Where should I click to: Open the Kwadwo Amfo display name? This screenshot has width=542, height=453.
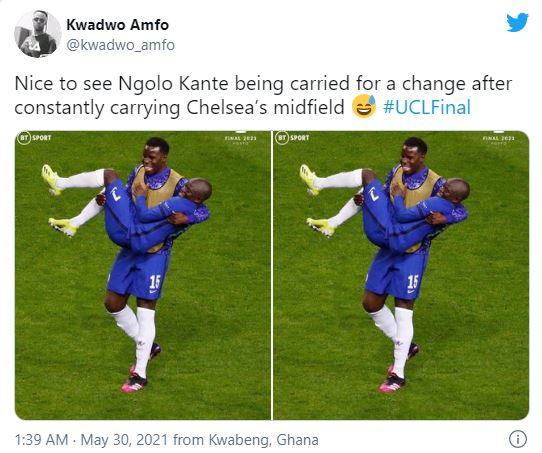click(118, 25)
